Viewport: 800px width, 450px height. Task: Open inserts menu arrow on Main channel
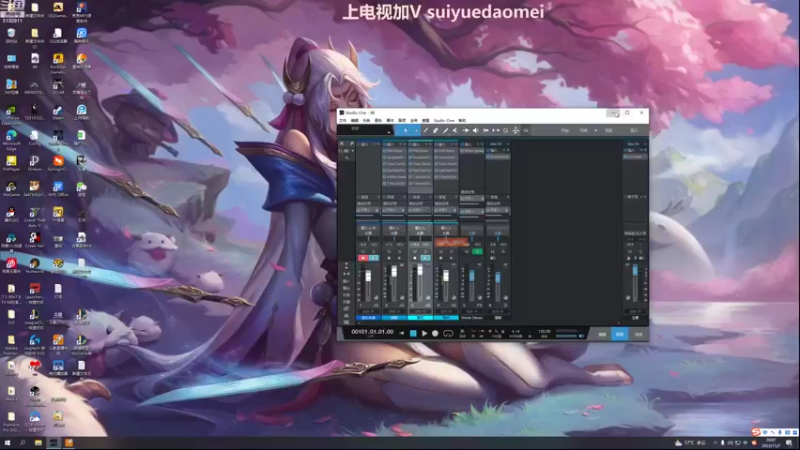(x=642, y=150)
